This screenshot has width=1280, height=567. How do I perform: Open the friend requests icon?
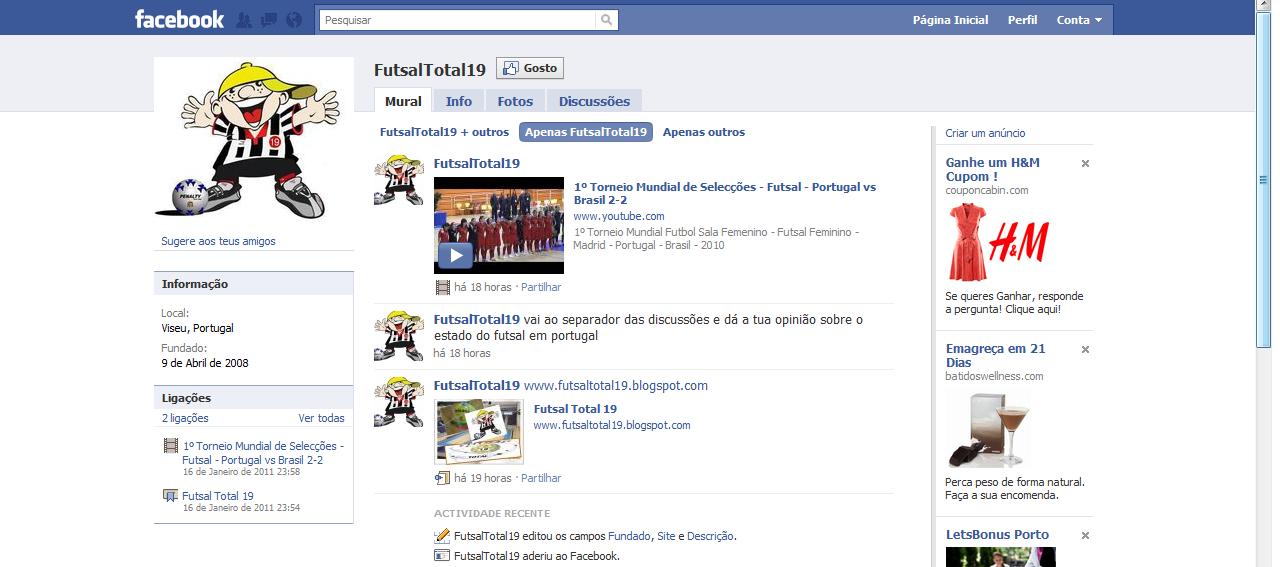[x=244, y=20]
